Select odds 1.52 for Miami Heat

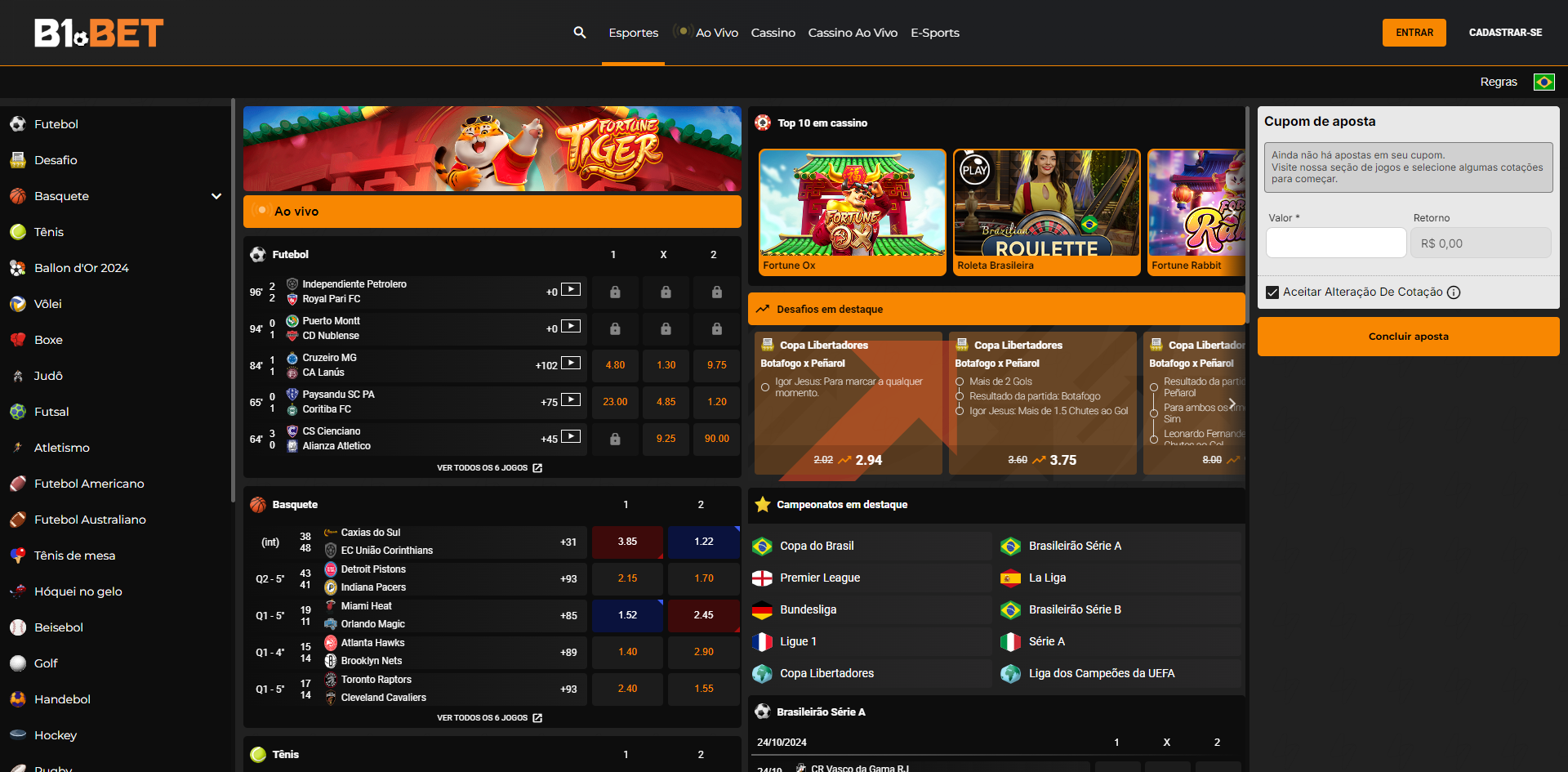pos(627,615)
